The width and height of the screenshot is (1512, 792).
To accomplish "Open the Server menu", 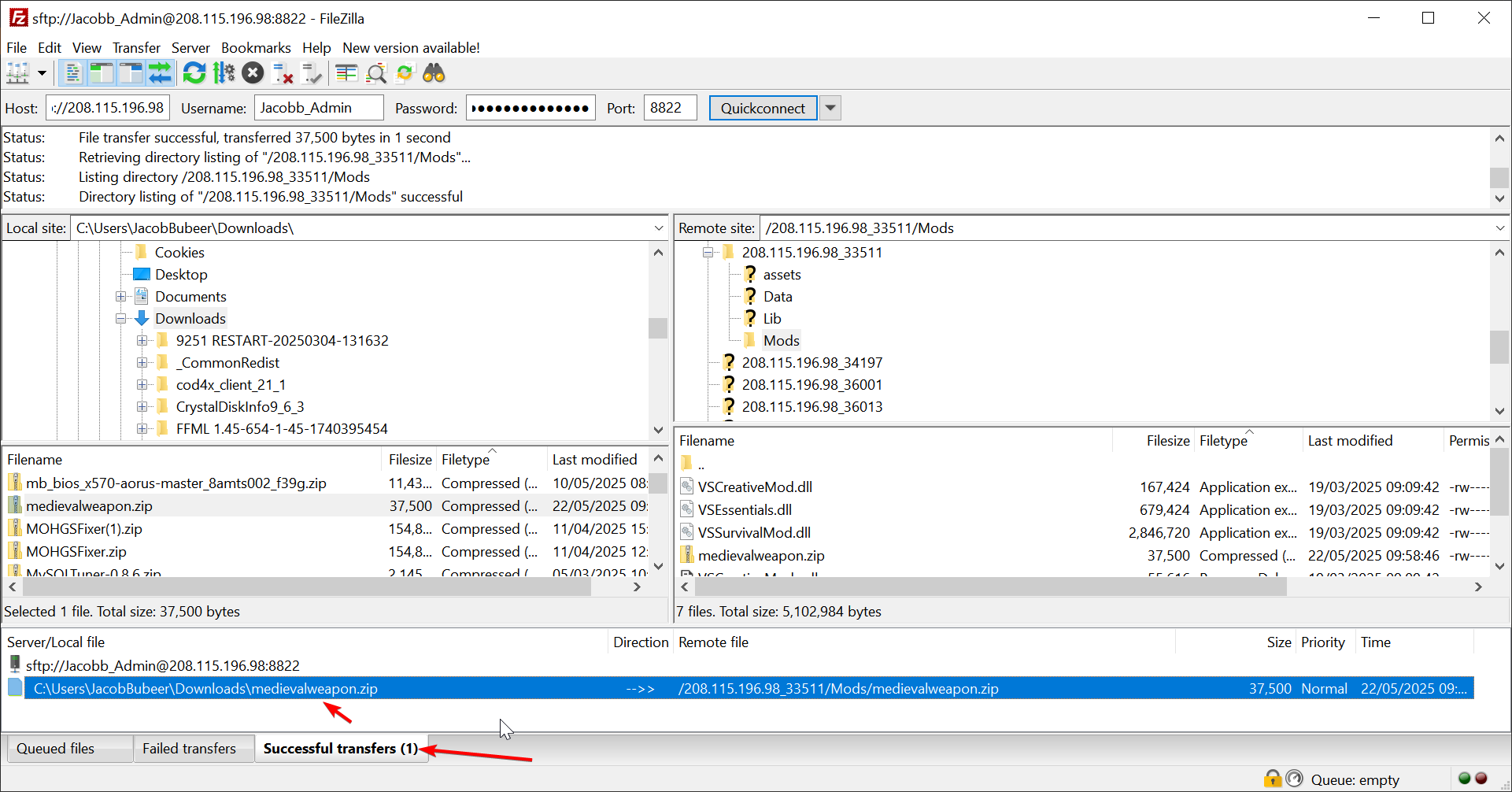I will tap(190, 48).
